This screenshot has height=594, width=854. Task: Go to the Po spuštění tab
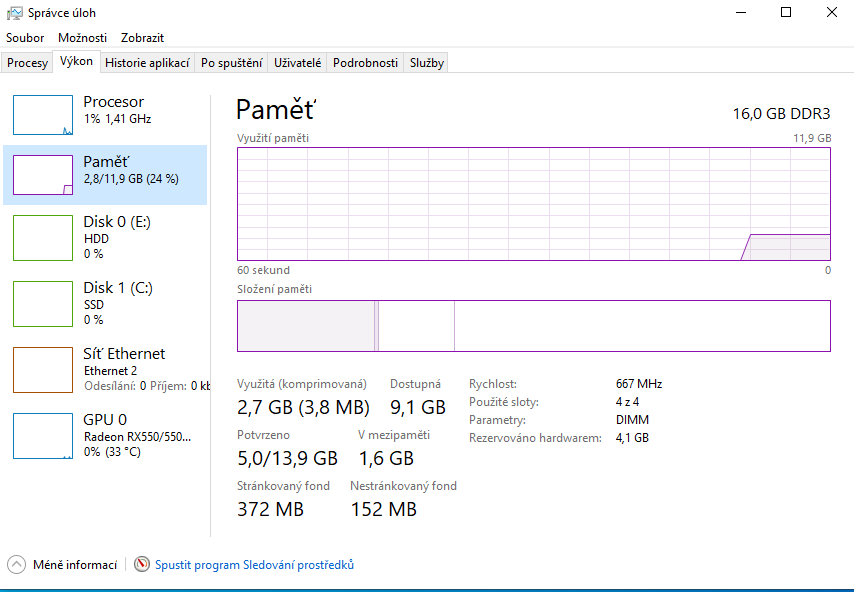tap(231, 63)
